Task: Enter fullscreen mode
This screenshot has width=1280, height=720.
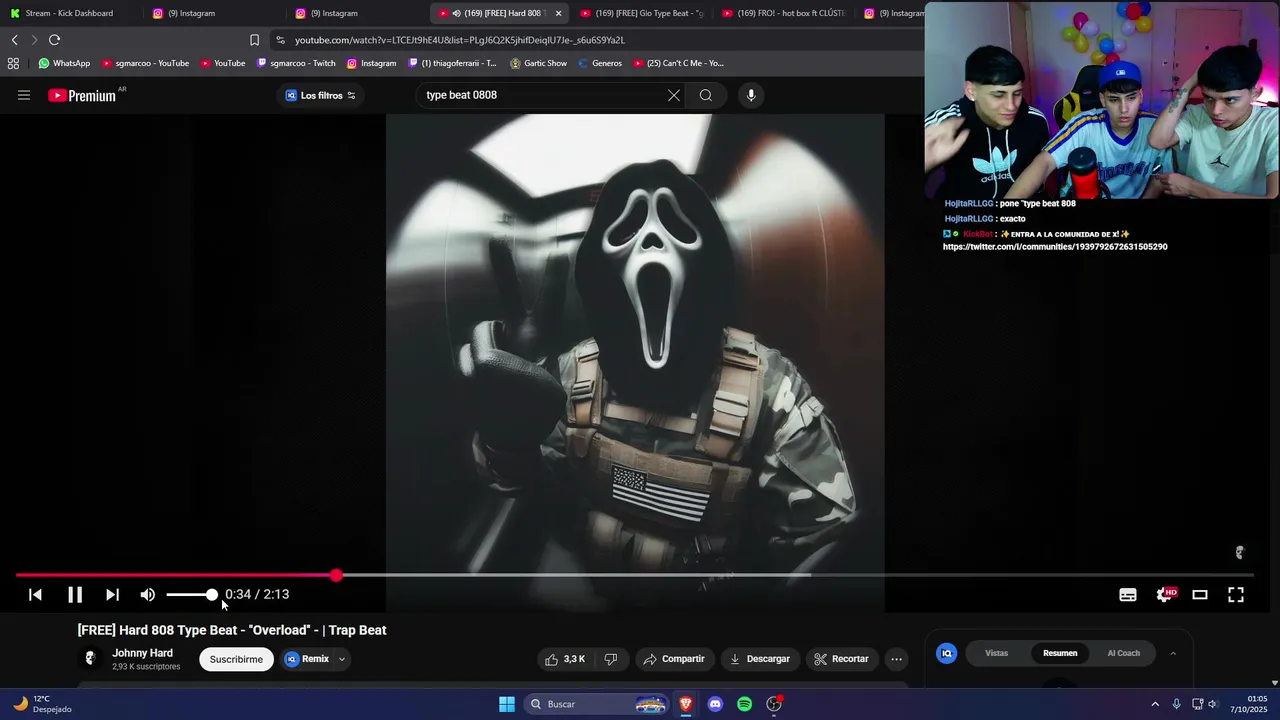Action: [1236, 595]
